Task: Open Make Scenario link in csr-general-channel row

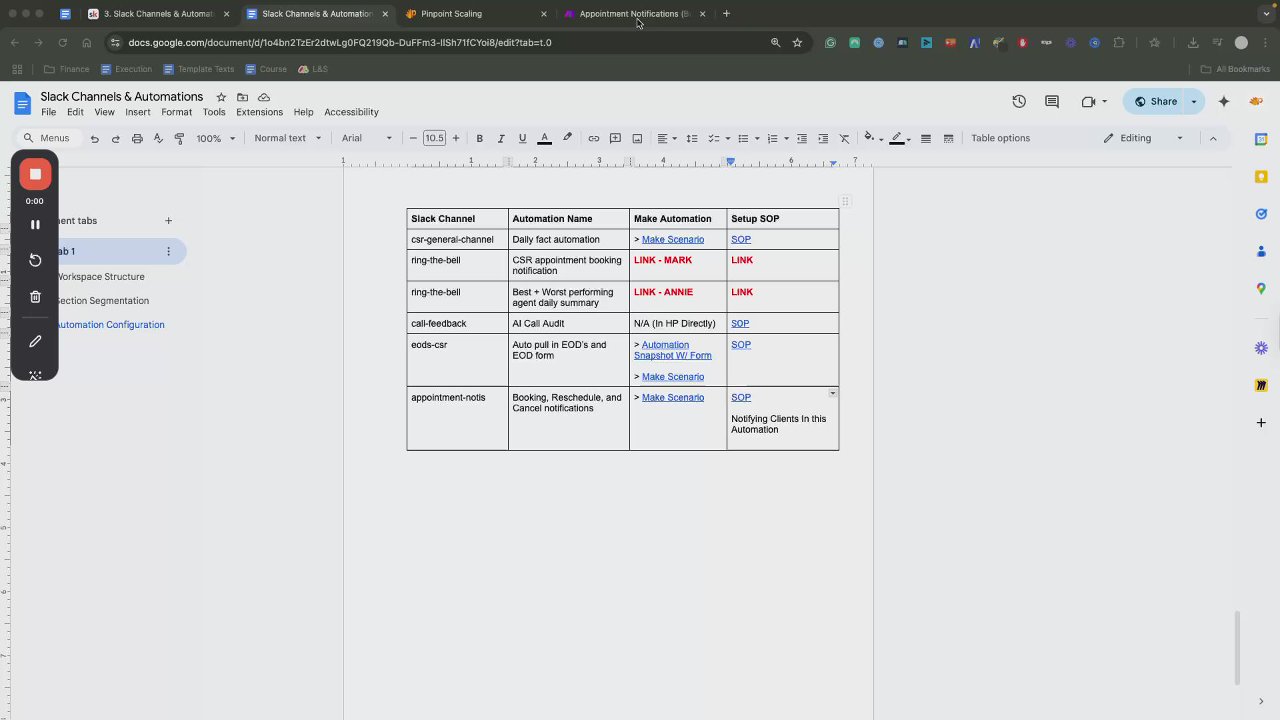Action: (673, 240)
